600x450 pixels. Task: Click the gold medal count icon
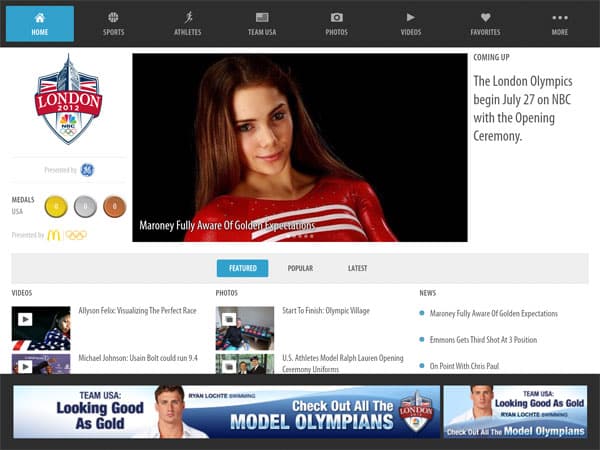coord(56,206)
